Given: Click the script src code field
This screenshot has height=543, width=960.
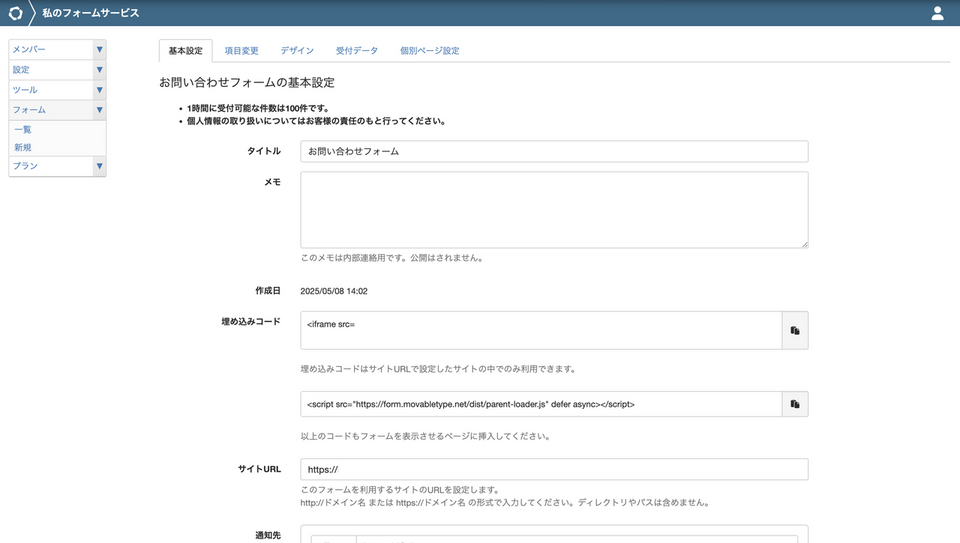Looking at the screenshot, I should coord(541,404).
